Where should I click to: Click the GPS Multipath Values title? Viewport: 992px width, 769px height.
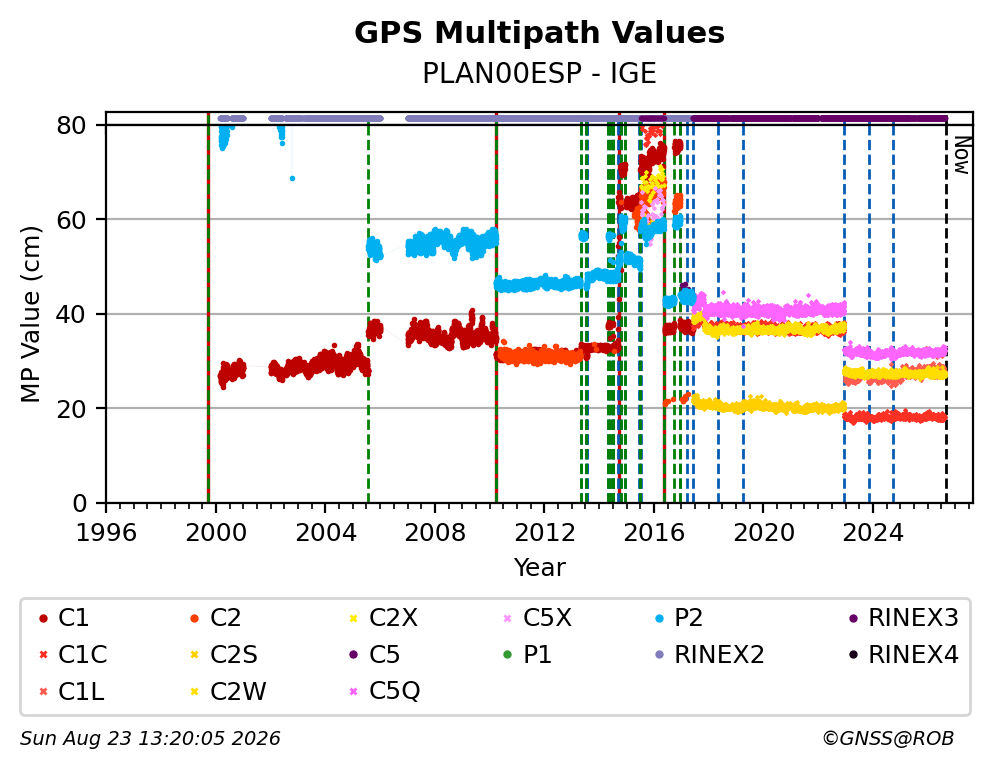(x=539, y=33)
